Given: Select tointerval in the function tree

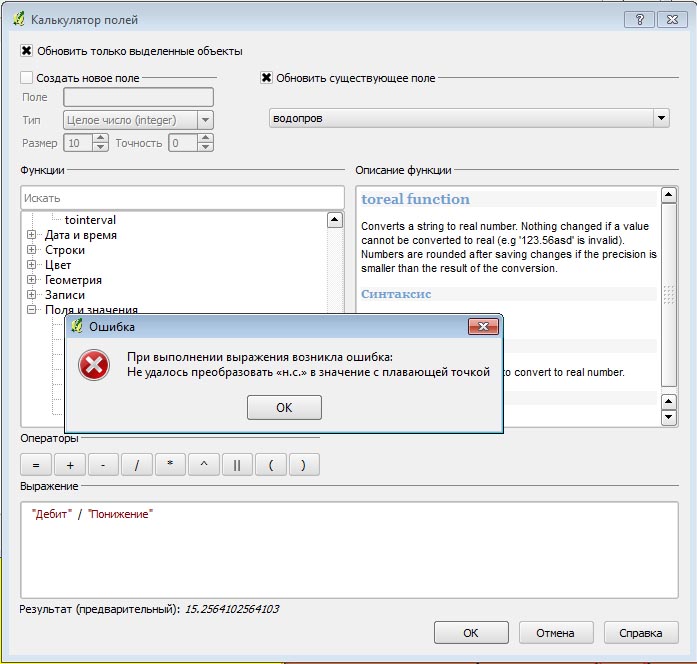Looking at the screenshot, I should point(90,220).
